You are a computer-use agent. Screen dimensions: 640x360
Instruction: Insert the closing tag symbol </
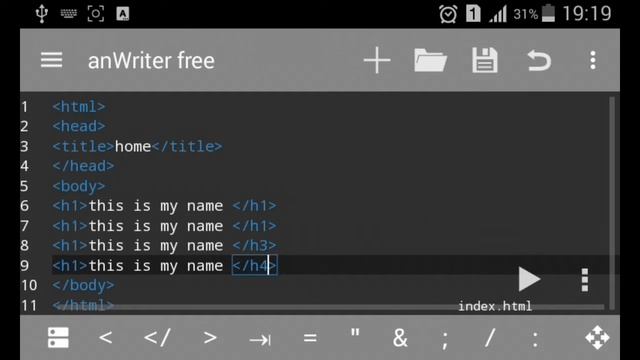pos(157,338)
